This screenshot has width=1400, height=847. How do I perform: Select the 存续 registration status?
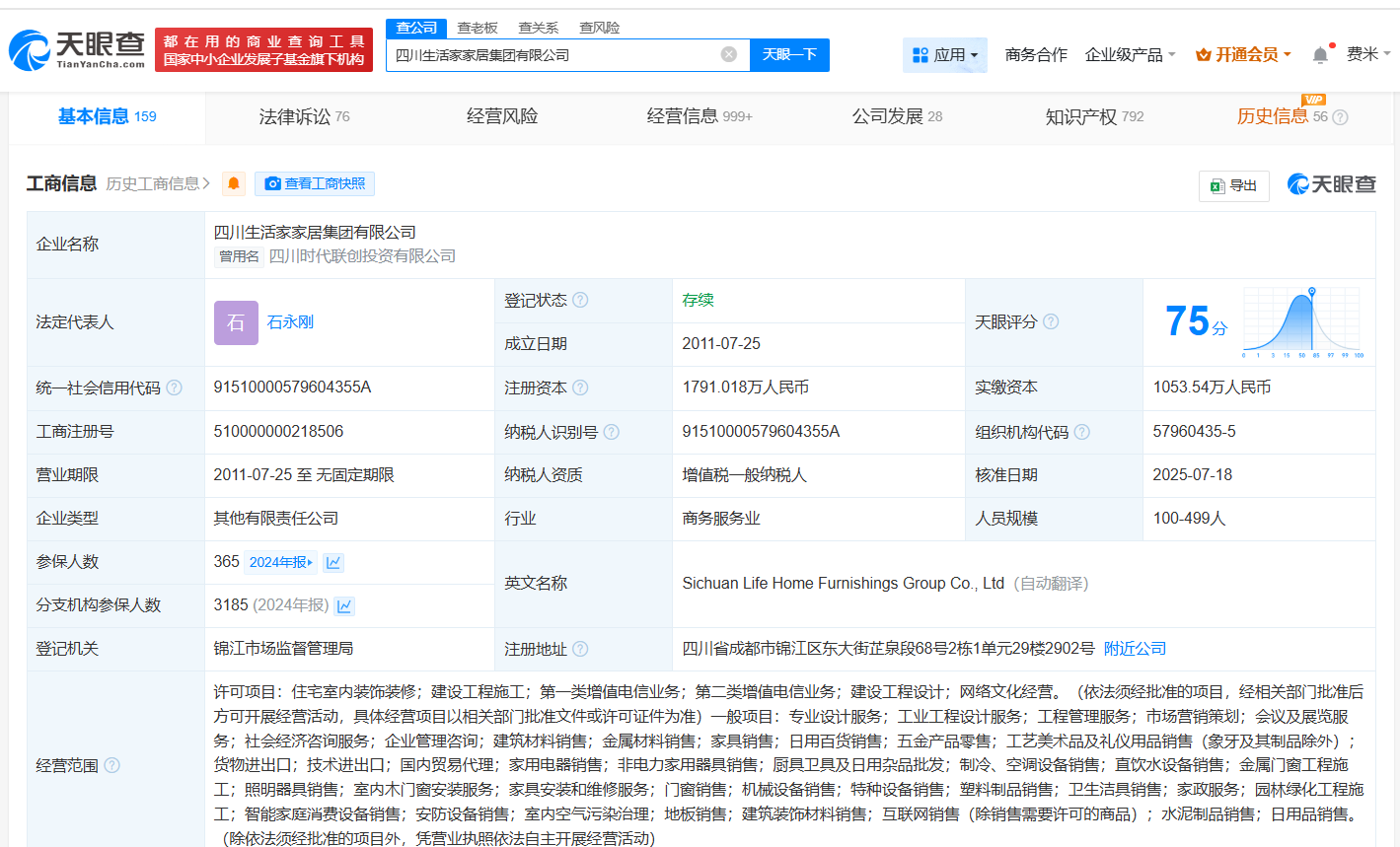pyautogui.click(x=698, y=300)
